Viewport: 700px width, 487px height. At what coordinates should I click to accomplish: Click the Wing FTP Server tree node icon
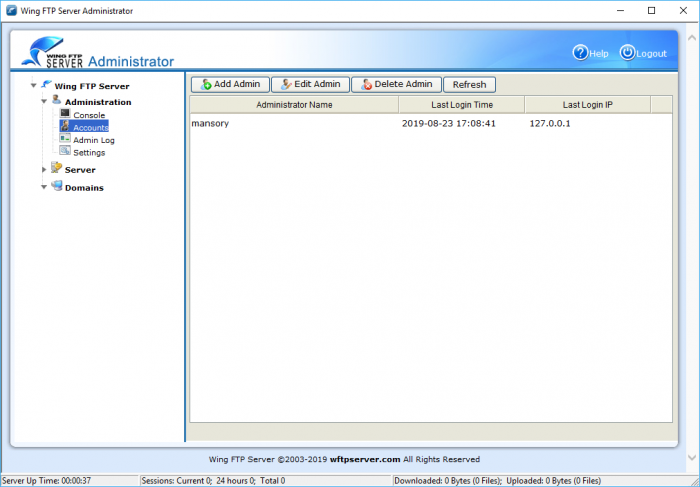[x=46, y=84]
